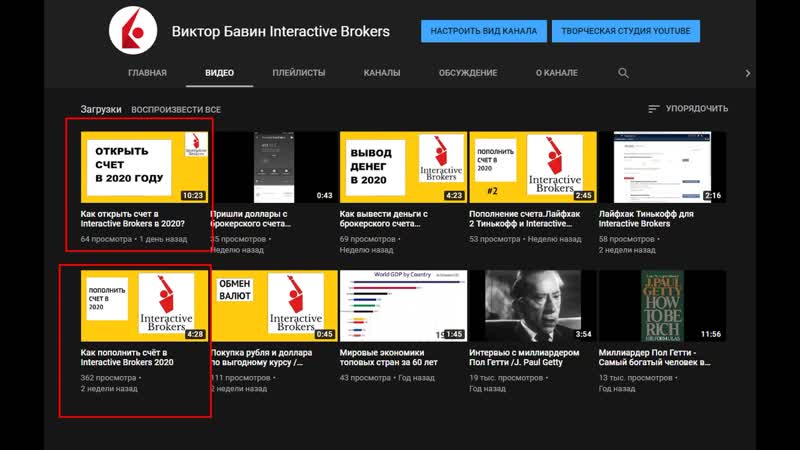Switch to the О канале tab
The image size is (800, 450).
557,73
